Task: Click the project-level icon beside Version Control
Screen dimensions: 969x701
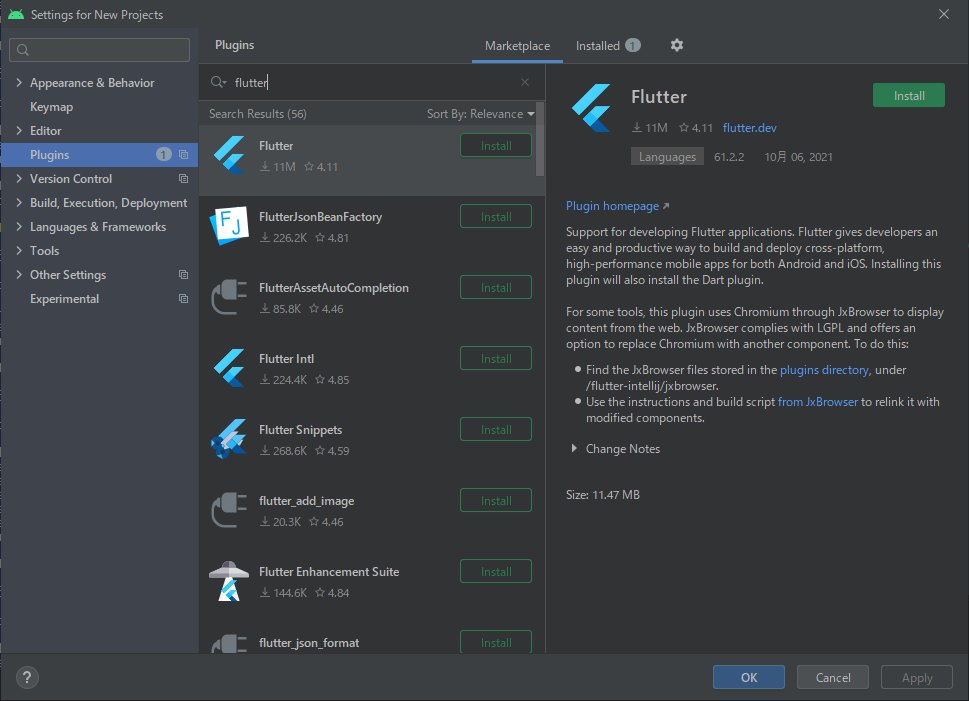Action: pyautogui.click(x=184, y=179)
